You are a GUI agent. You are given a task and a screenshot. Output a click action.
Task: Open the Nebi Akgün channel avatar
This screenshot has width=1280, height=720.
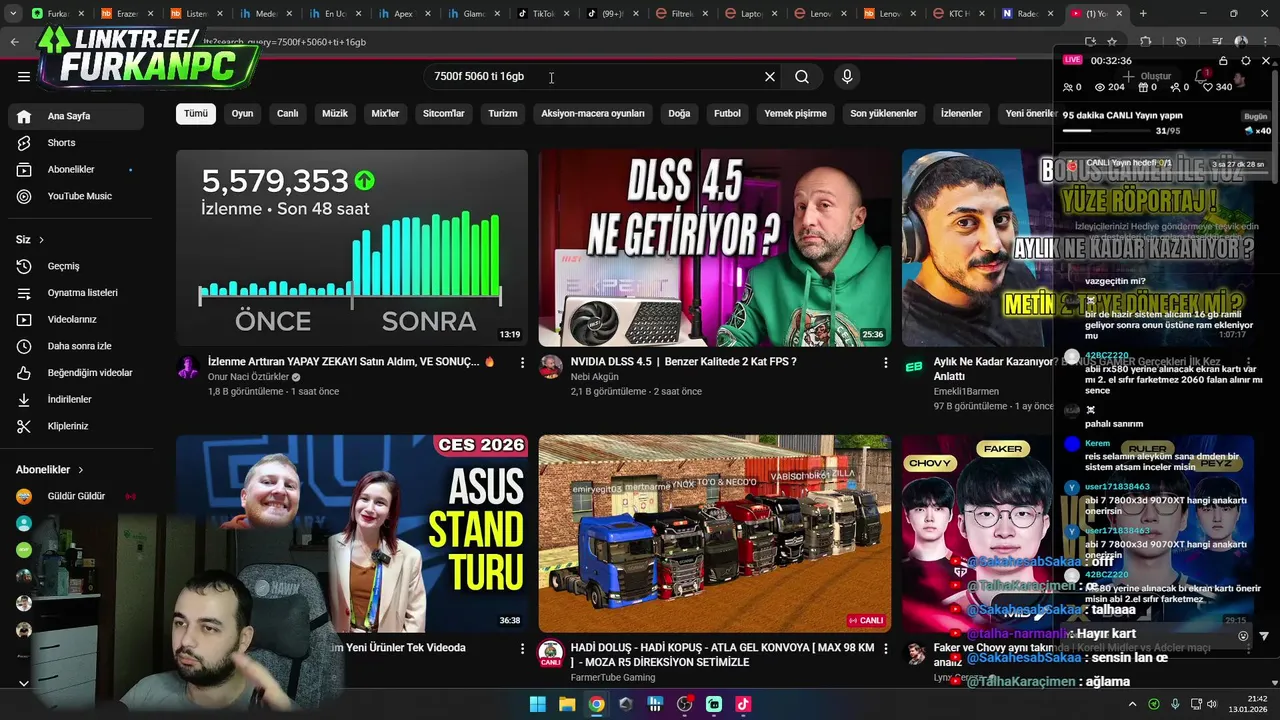tap(551, 367)
